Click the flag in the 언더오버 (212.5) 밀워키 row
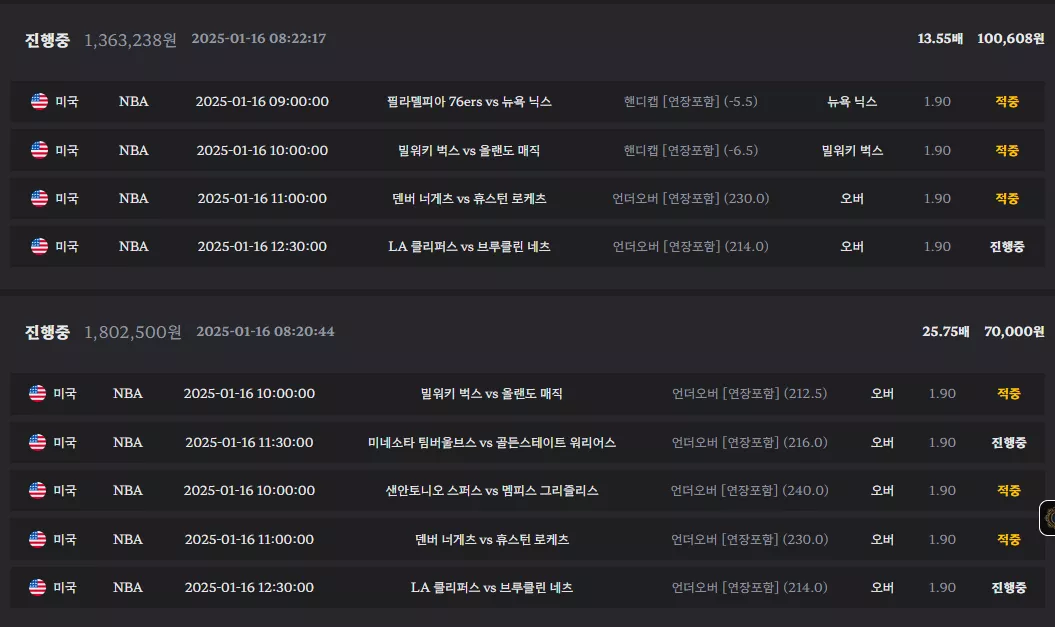Image resolution: width=1055 pixels, height=627 pixels. 38,394
